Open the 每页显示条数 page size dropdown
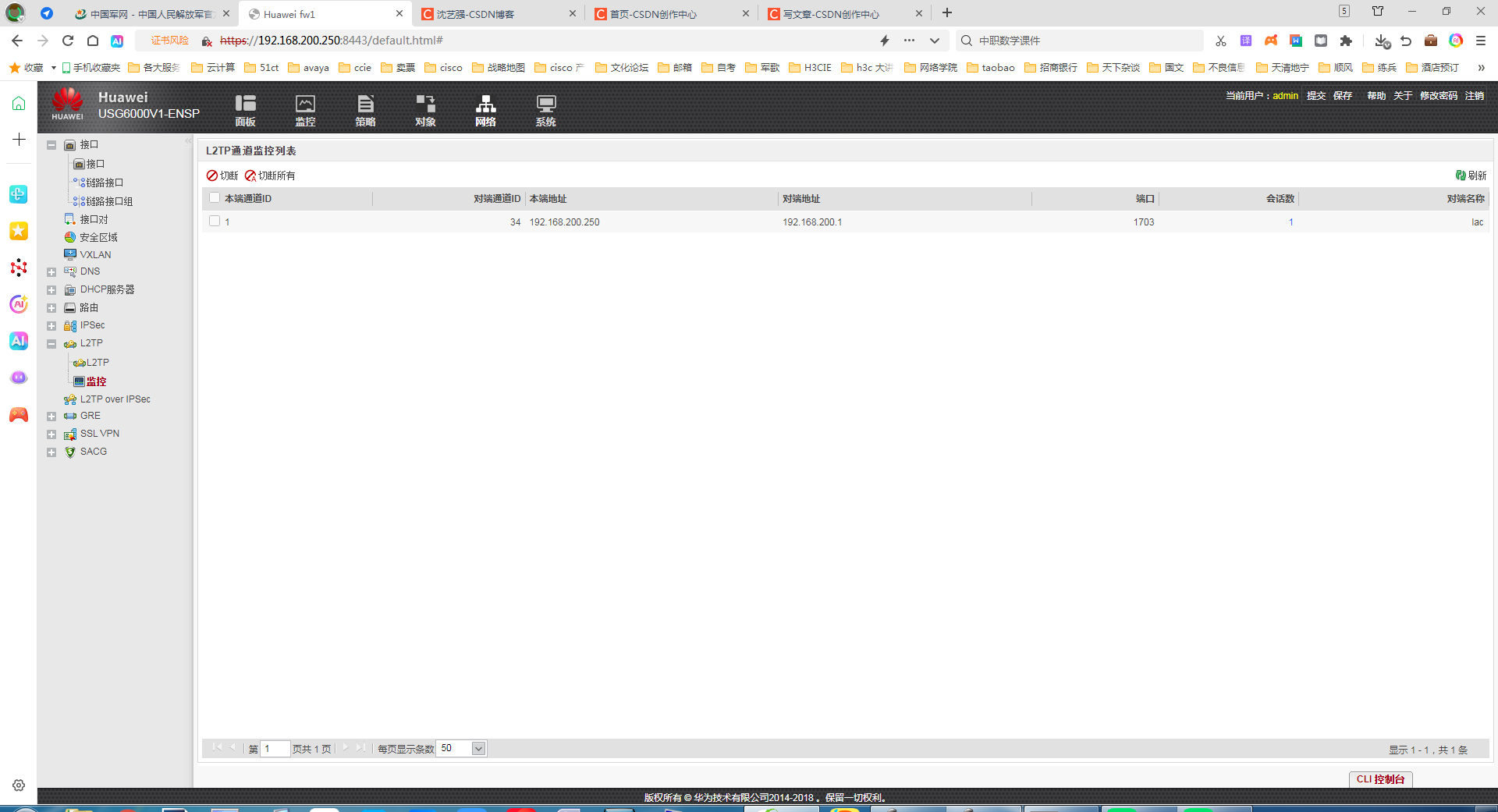Viewport: 1498px width, 812px height. tap(479, 749)
